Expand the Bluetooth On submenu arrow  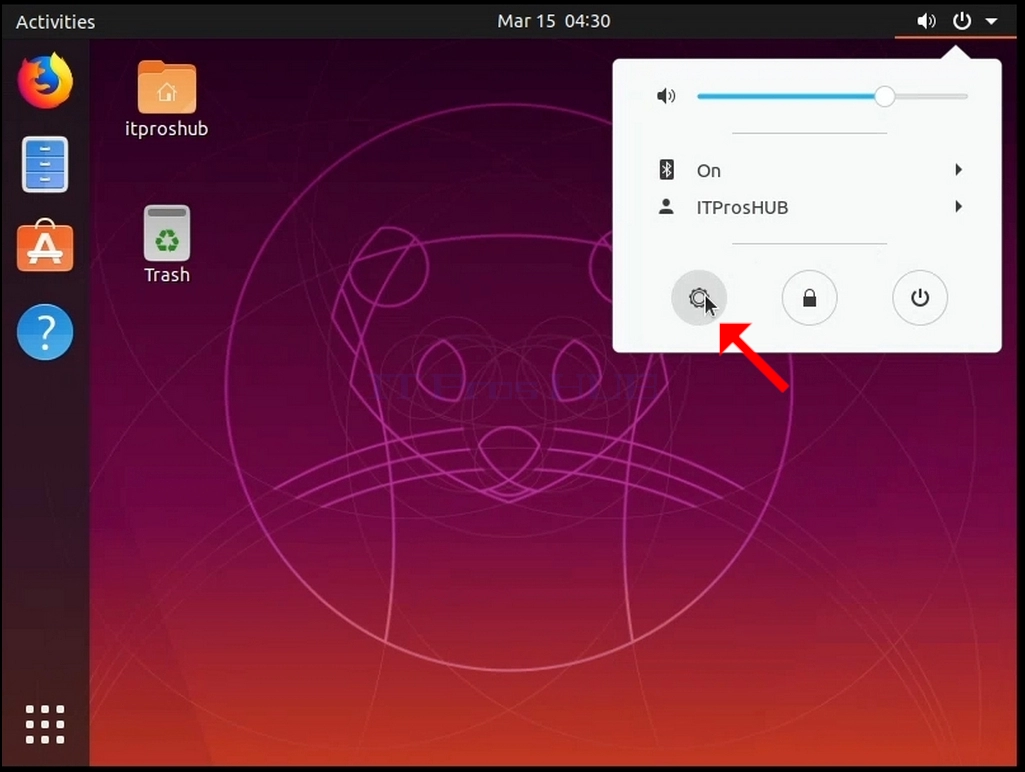pyautogui.click(x=958, y=170)
